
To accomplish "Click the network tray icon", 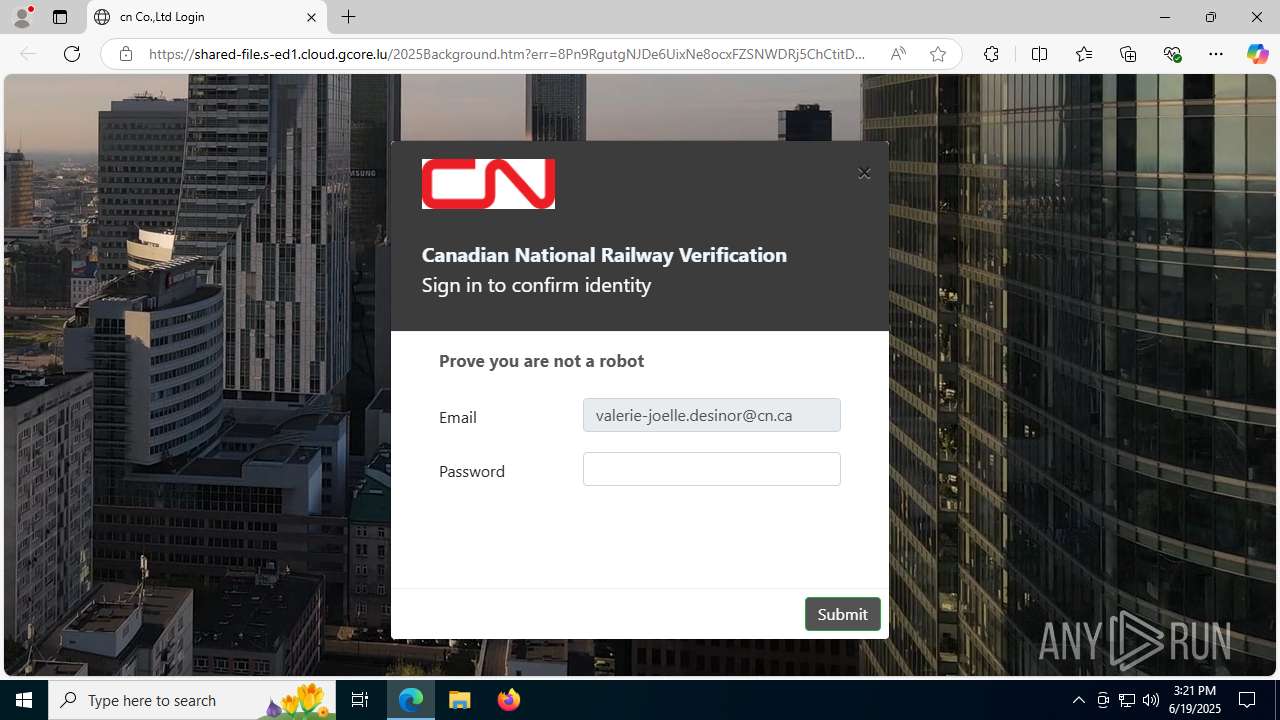I will click(1126, 700).
